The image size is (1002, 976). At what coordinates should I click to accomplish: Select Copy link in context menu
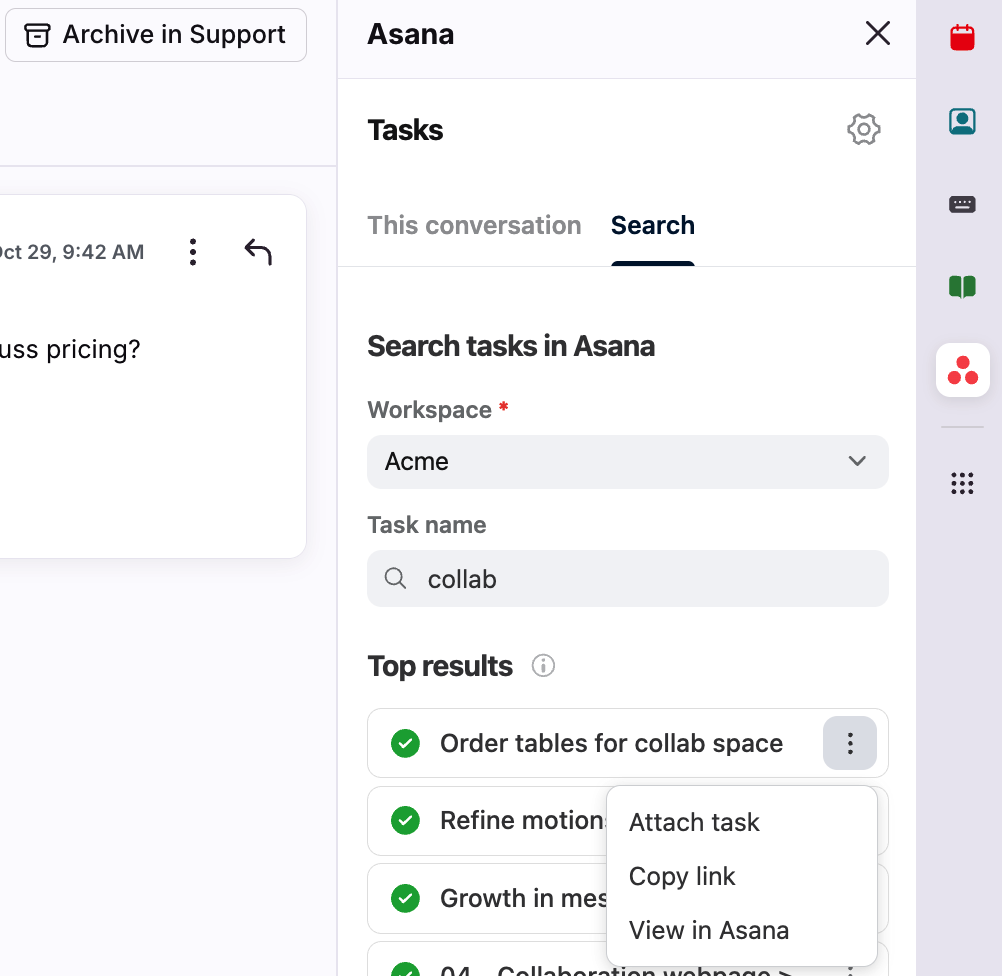coord(682,877)
